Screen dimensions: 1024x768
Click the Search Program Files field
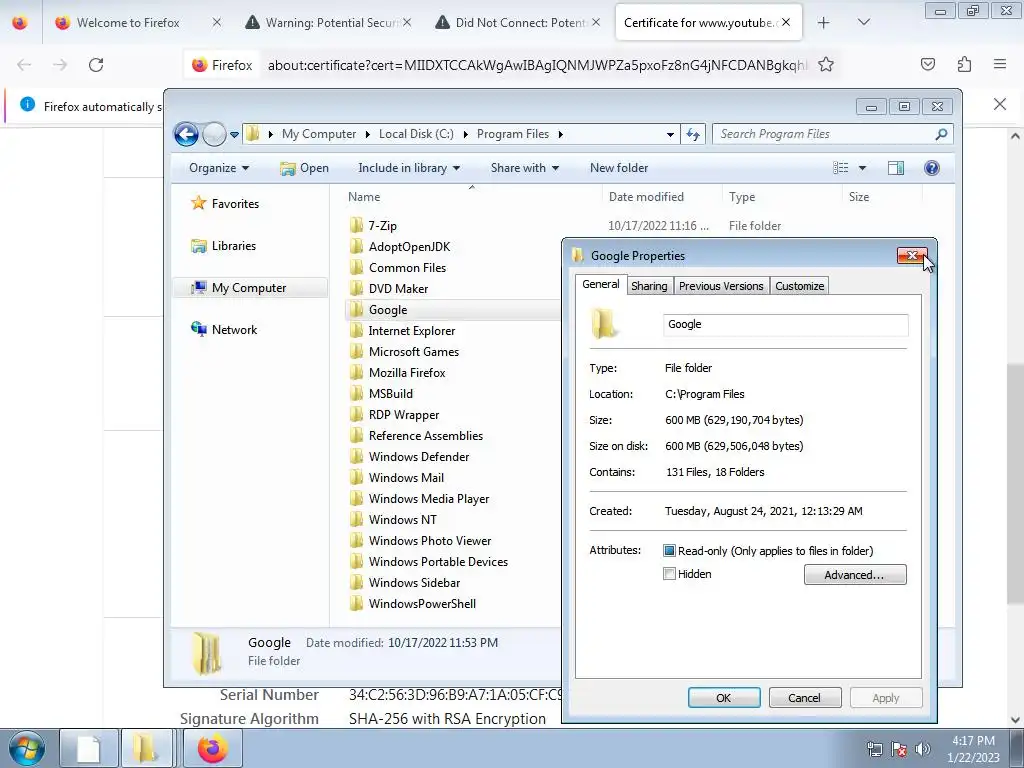(x=833, y=134)
